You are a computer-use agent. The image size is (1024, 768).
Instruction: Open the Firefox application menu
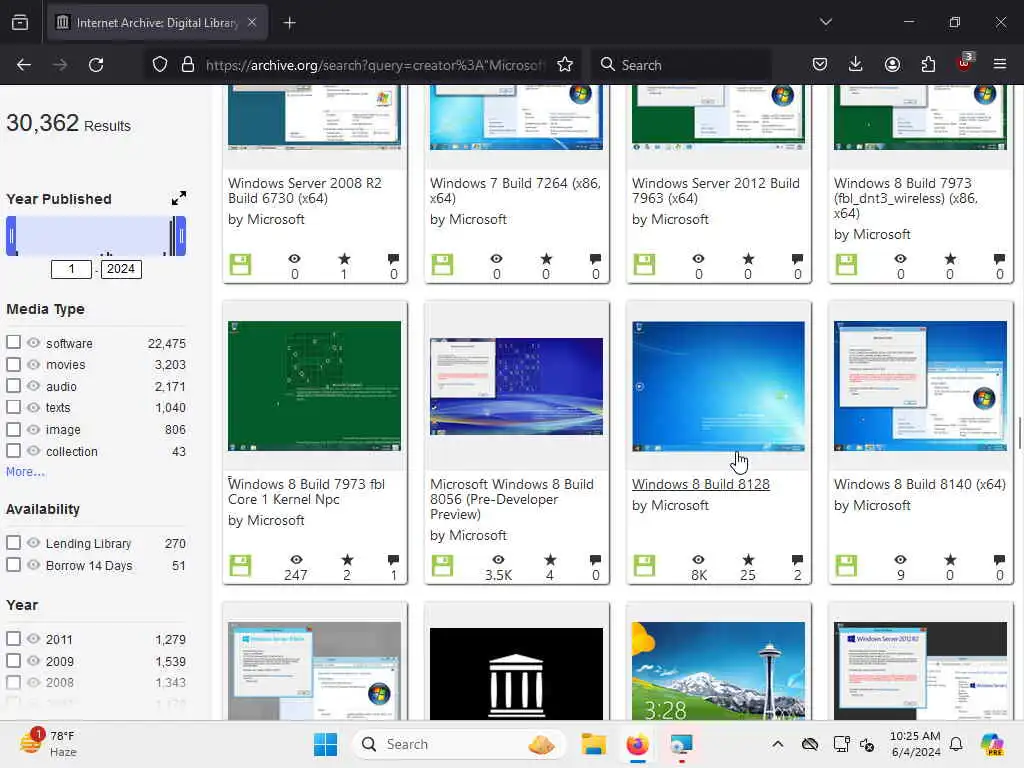tap(1000, 64)
